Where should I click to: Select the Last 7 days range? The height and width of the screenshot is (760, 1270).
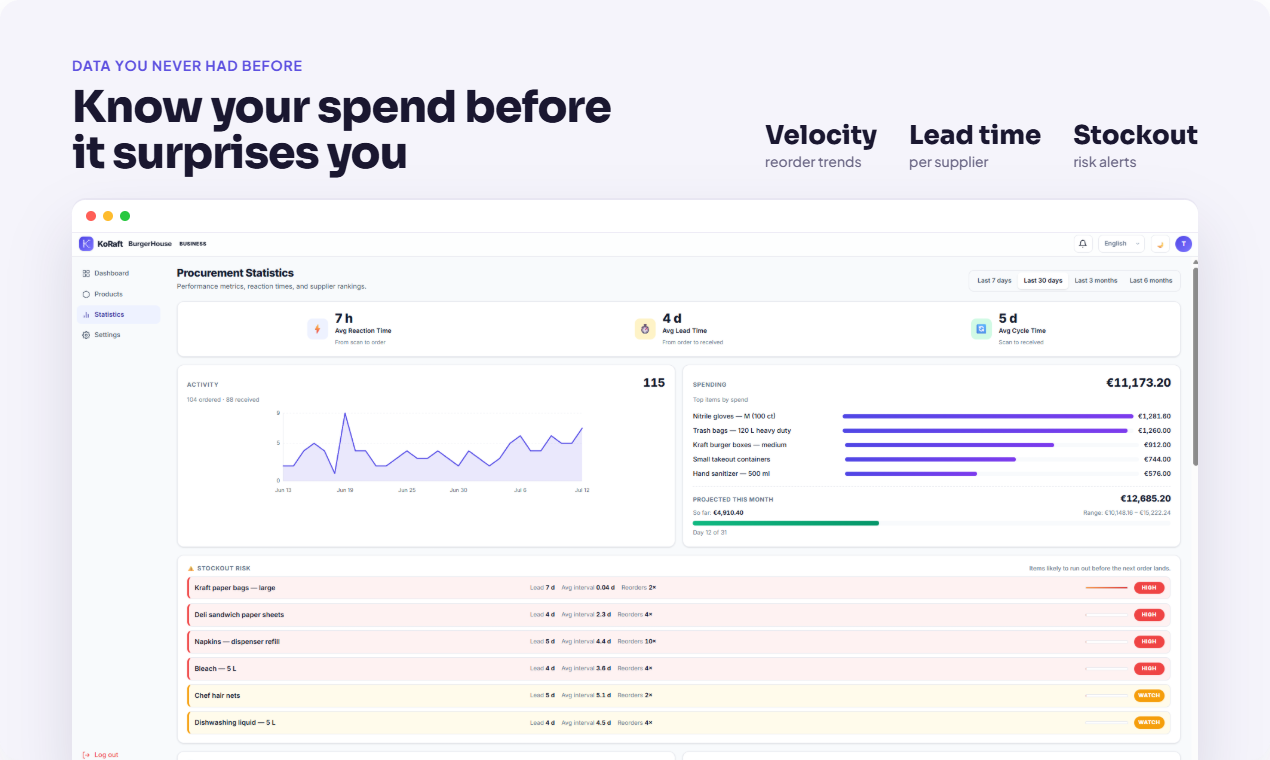pos(994,281)
